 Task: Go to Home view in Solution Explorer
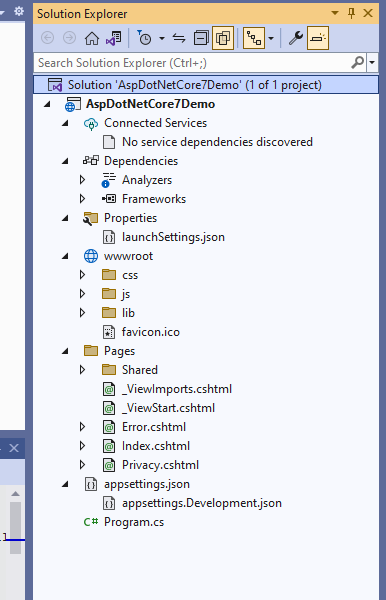click(92, 38)
